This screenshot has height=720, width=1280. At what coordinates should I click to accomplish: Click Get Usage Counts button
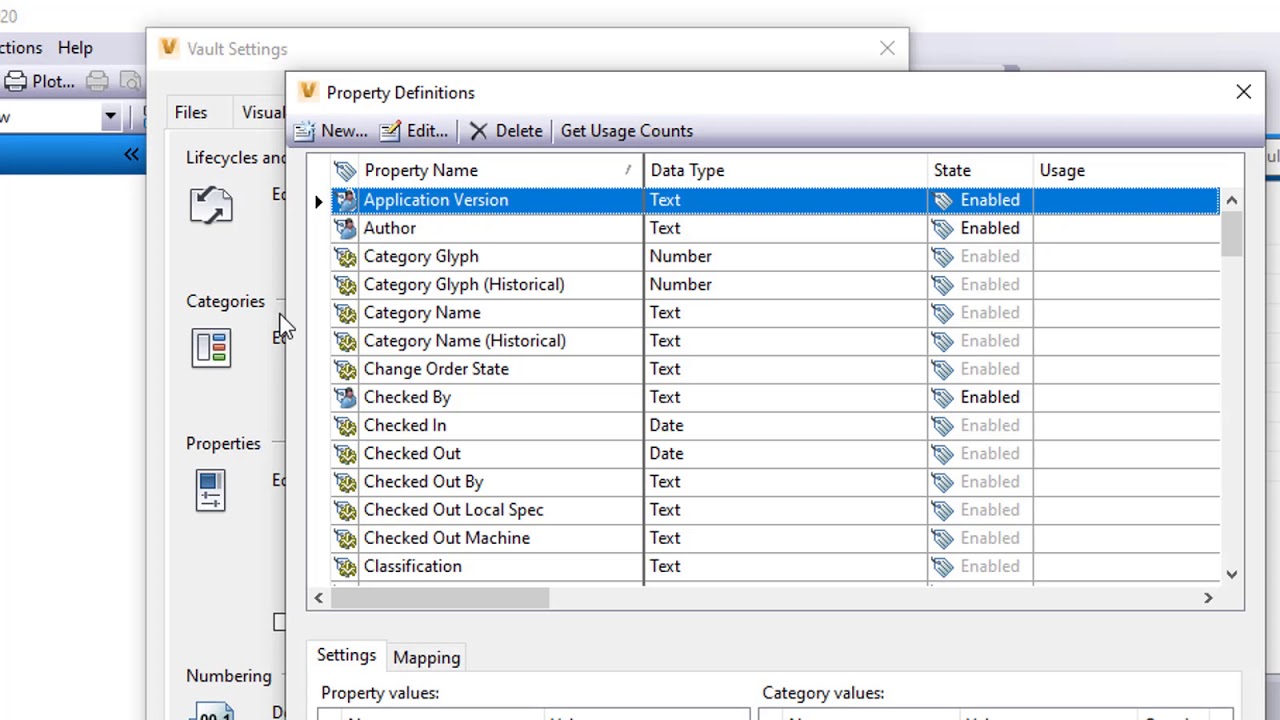click(627, 131)
